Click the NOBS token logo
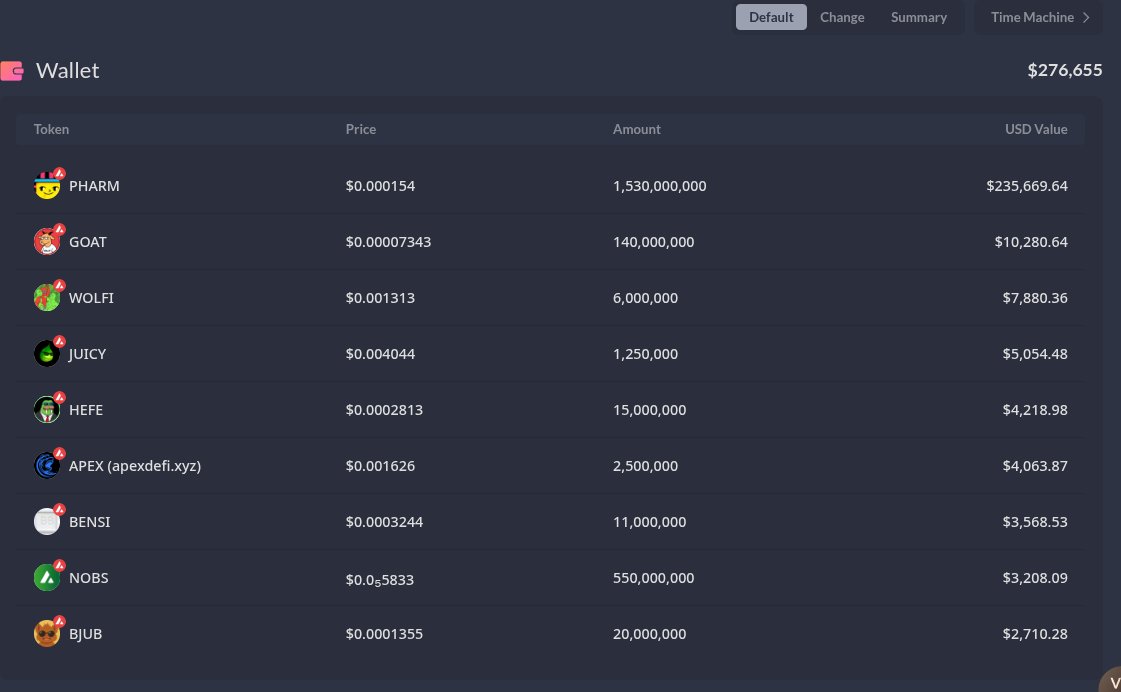 [x=47, y=577]
